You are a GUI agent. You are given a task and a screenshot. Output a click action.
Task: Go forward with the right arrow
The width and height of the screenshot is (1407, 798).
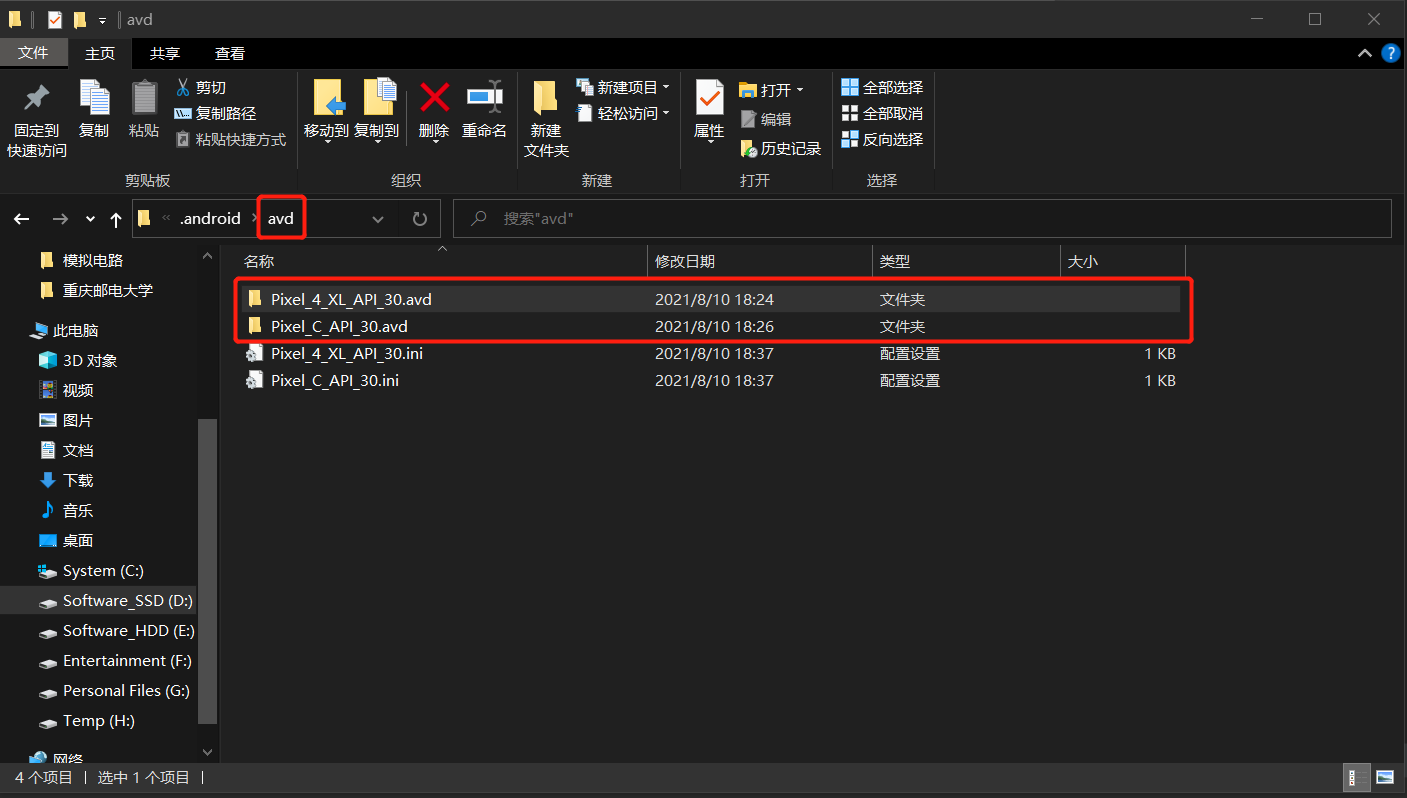(x=60, y=219)
